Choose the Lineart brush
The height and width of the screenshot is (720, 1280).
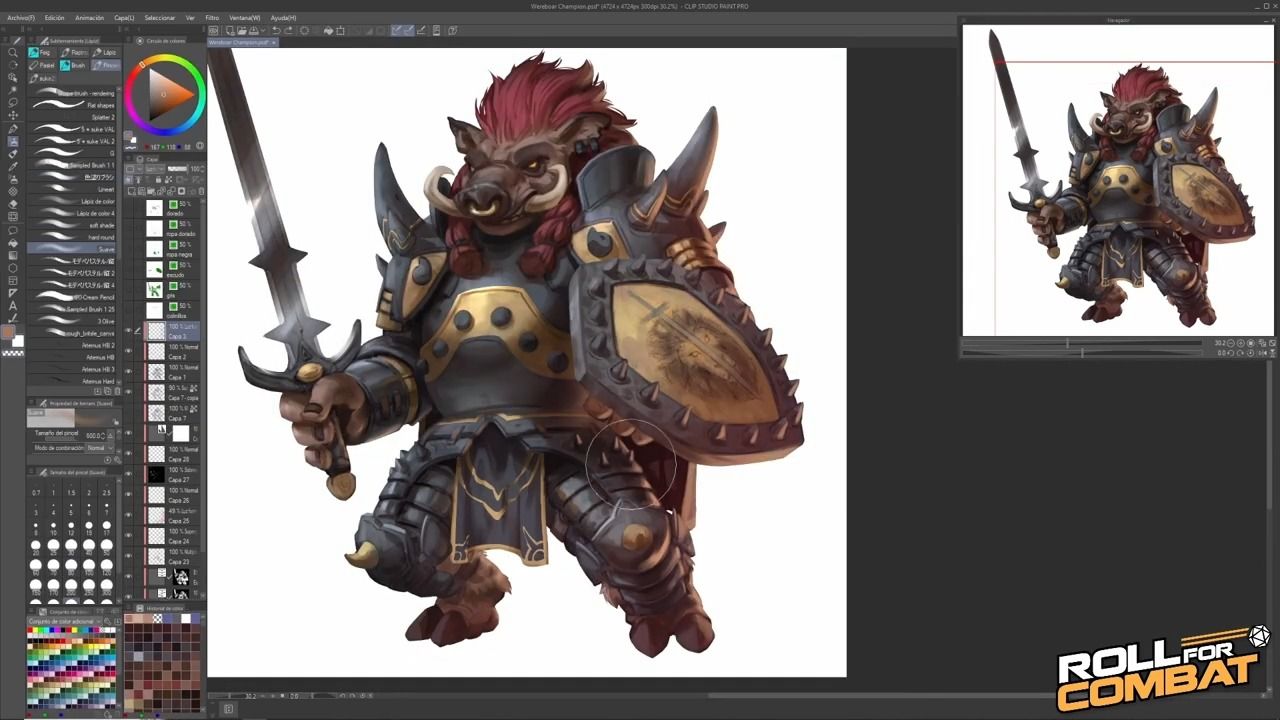pyautogui.click(x=72, y=189)
